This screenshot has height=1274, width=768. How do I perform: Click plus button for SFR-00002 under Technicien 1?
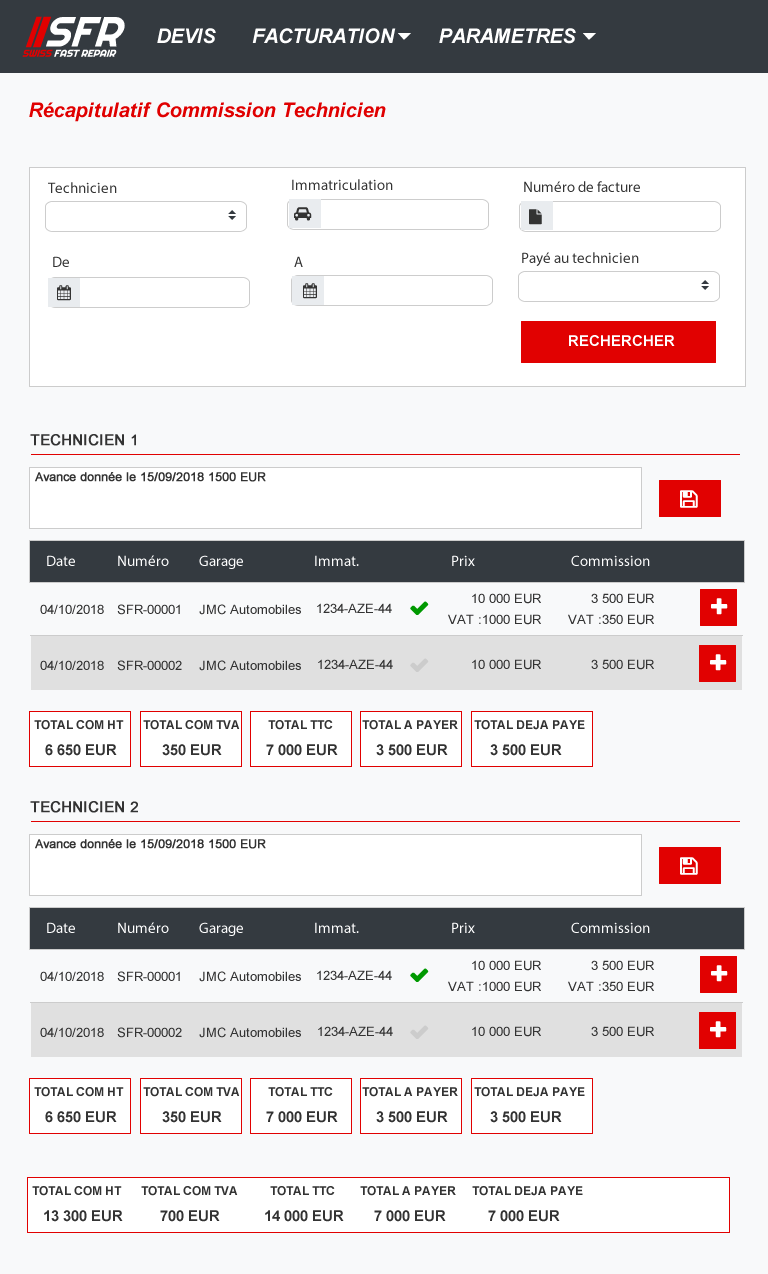pos(718,663)
